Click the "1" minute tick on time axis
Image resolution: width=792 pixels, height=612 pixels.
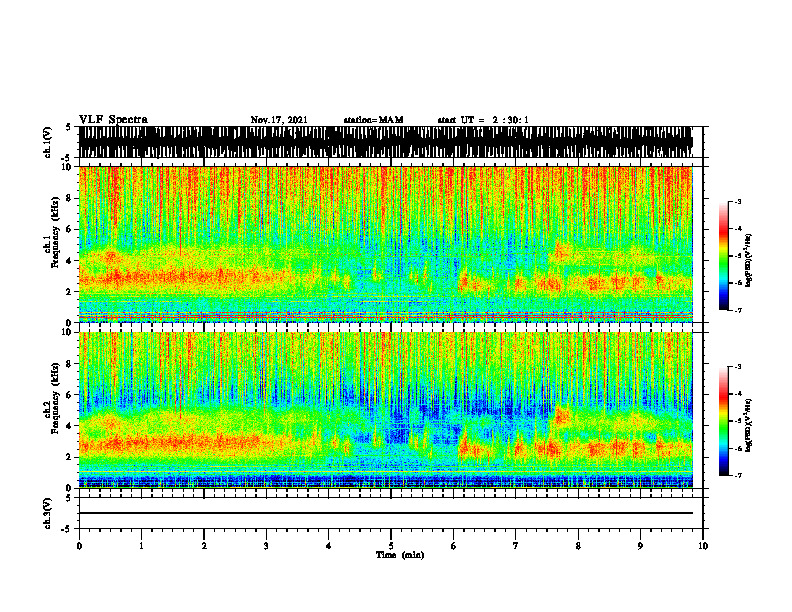click(x=142, y=546)
